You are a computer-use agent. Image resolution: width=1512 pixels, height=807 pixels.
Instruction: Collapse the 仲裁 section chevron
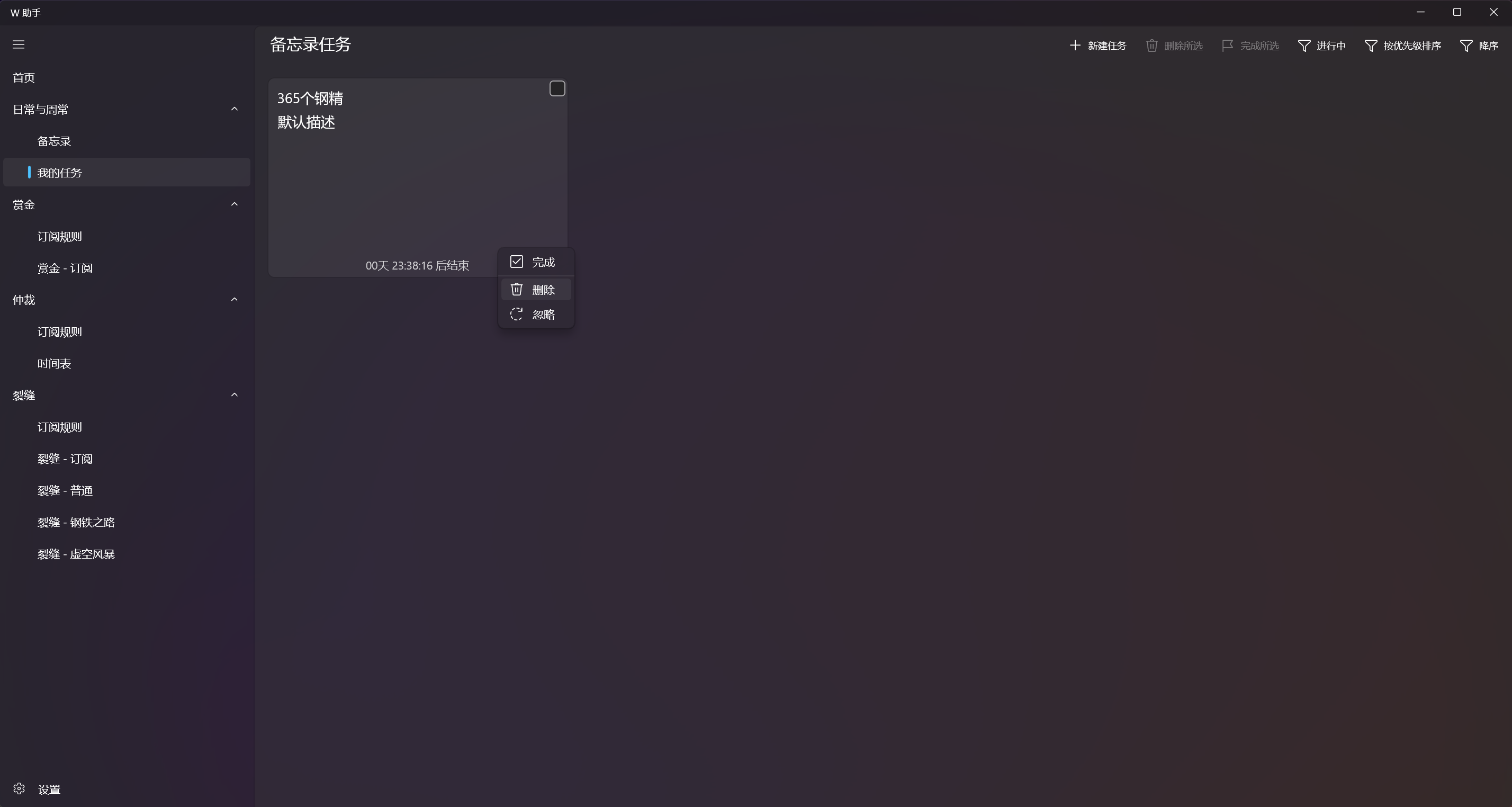point(234,299)
